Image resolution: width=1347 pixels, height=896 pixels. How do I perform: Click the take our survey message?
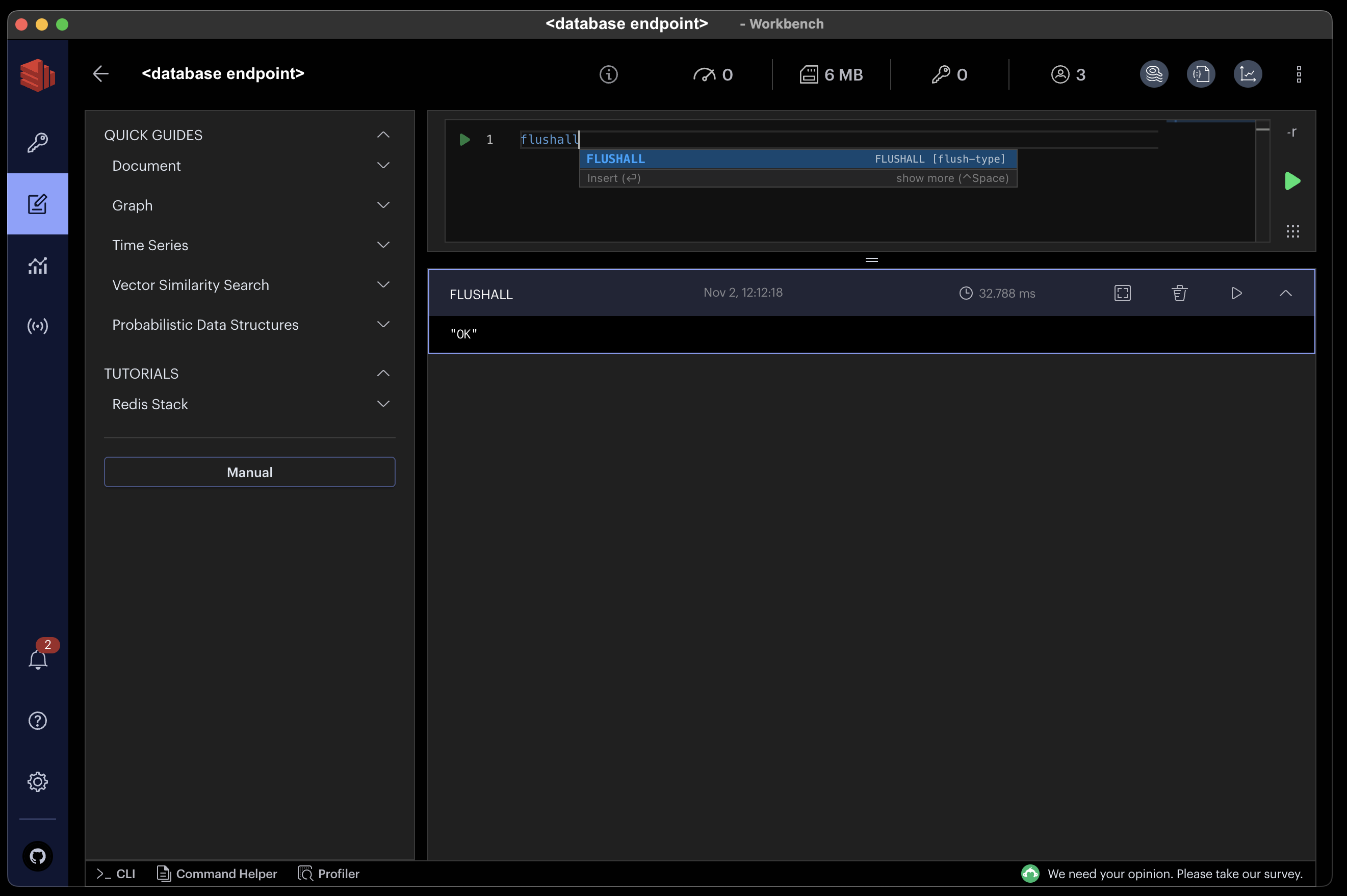coord(1174,873)
